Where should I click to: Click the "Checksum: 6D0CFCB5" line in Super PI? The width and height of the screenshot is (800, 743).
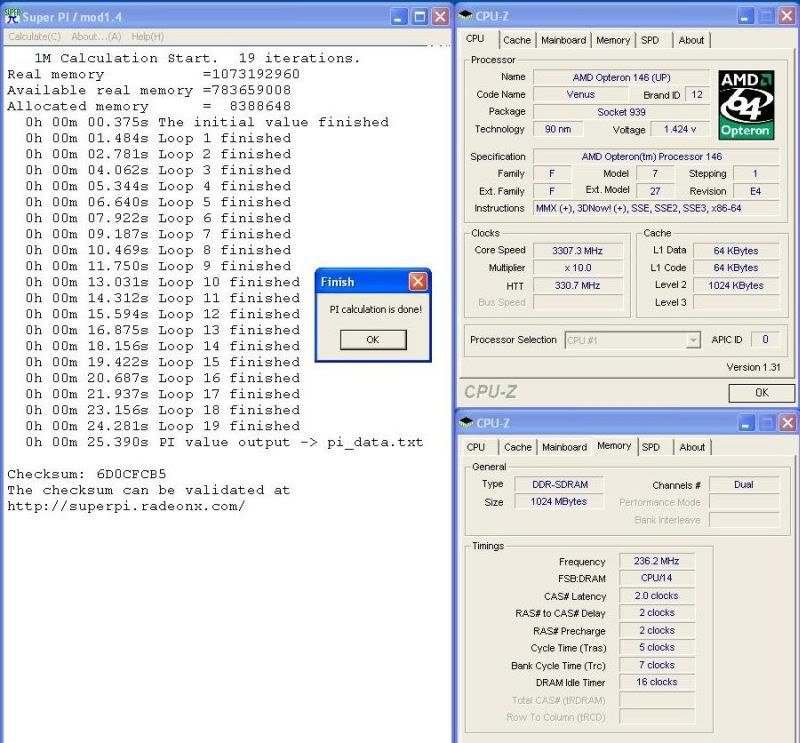87,474
